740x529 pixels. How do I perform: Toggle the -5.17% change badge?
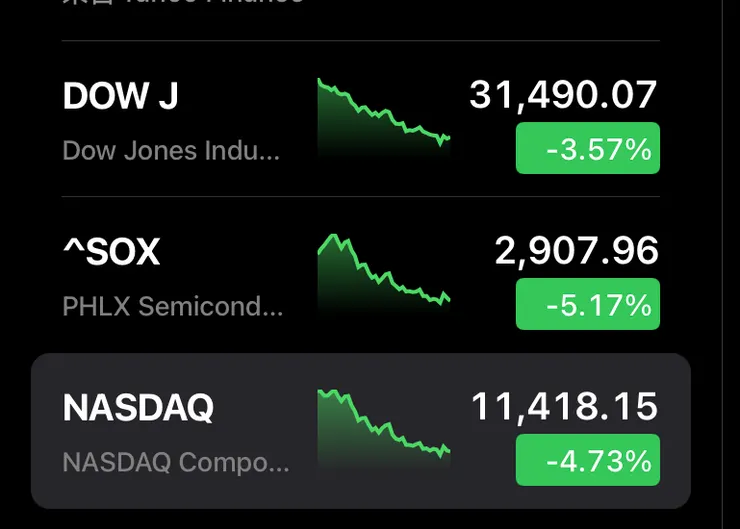pos(588,304)
